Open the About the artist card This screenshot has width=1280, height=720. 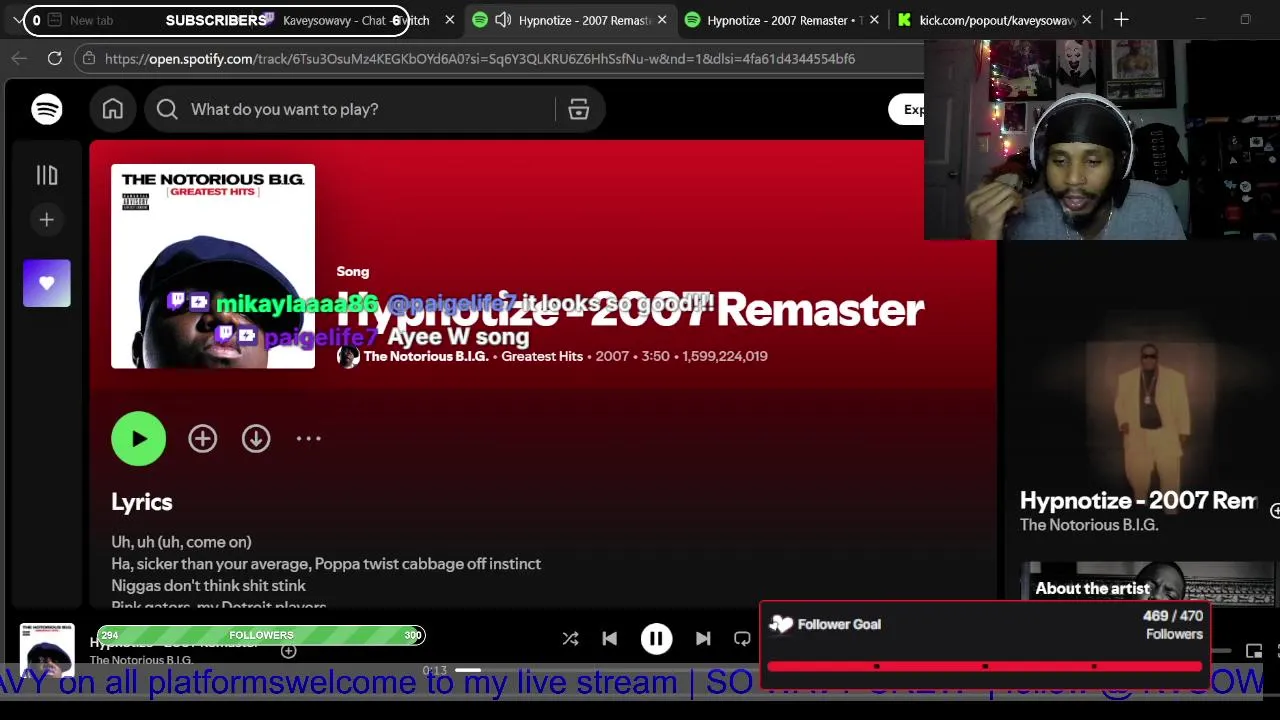tap(1148, 583)
